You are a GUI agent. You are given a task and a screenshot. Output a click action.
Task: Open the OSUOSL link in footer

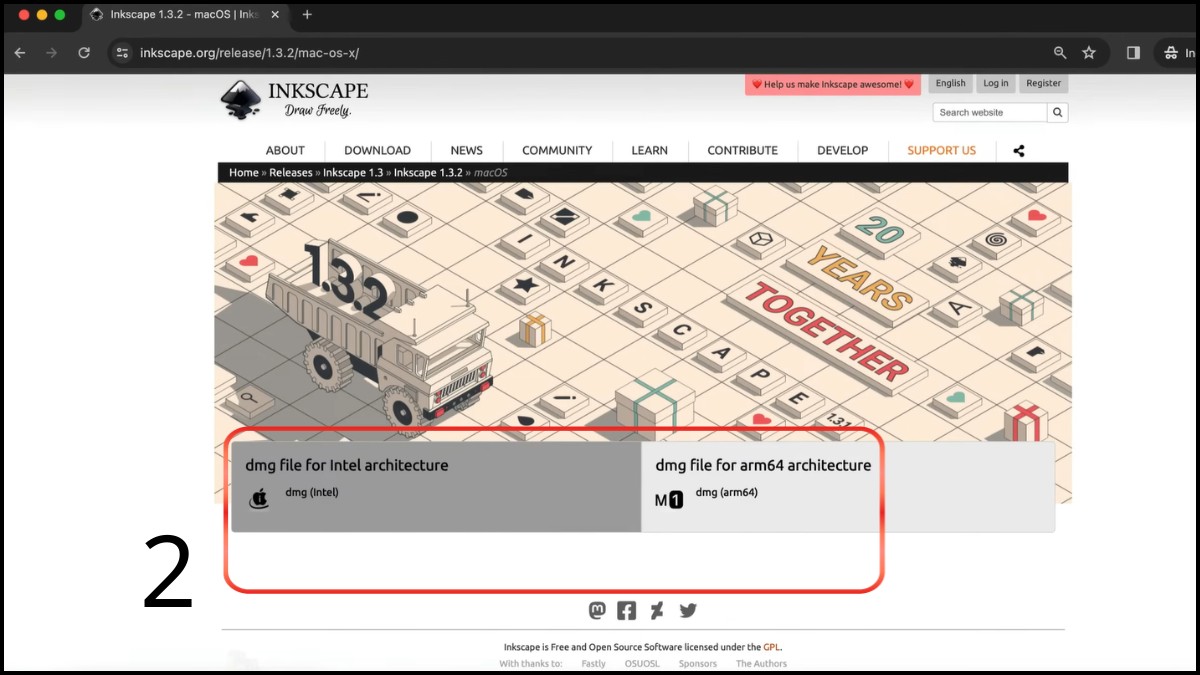coord(642,664)
